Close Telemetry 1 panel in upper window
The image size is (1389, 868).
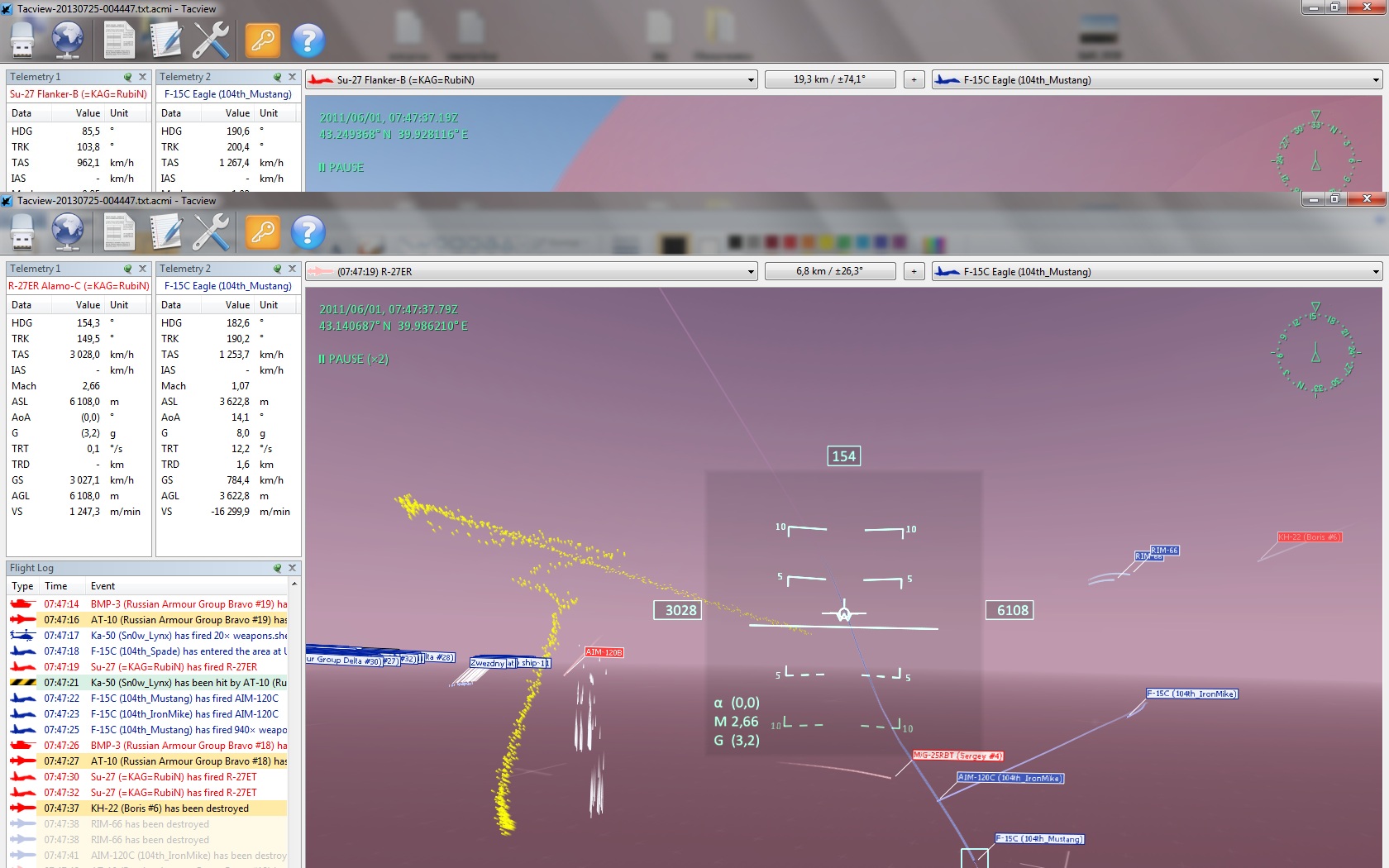[142, 77]
